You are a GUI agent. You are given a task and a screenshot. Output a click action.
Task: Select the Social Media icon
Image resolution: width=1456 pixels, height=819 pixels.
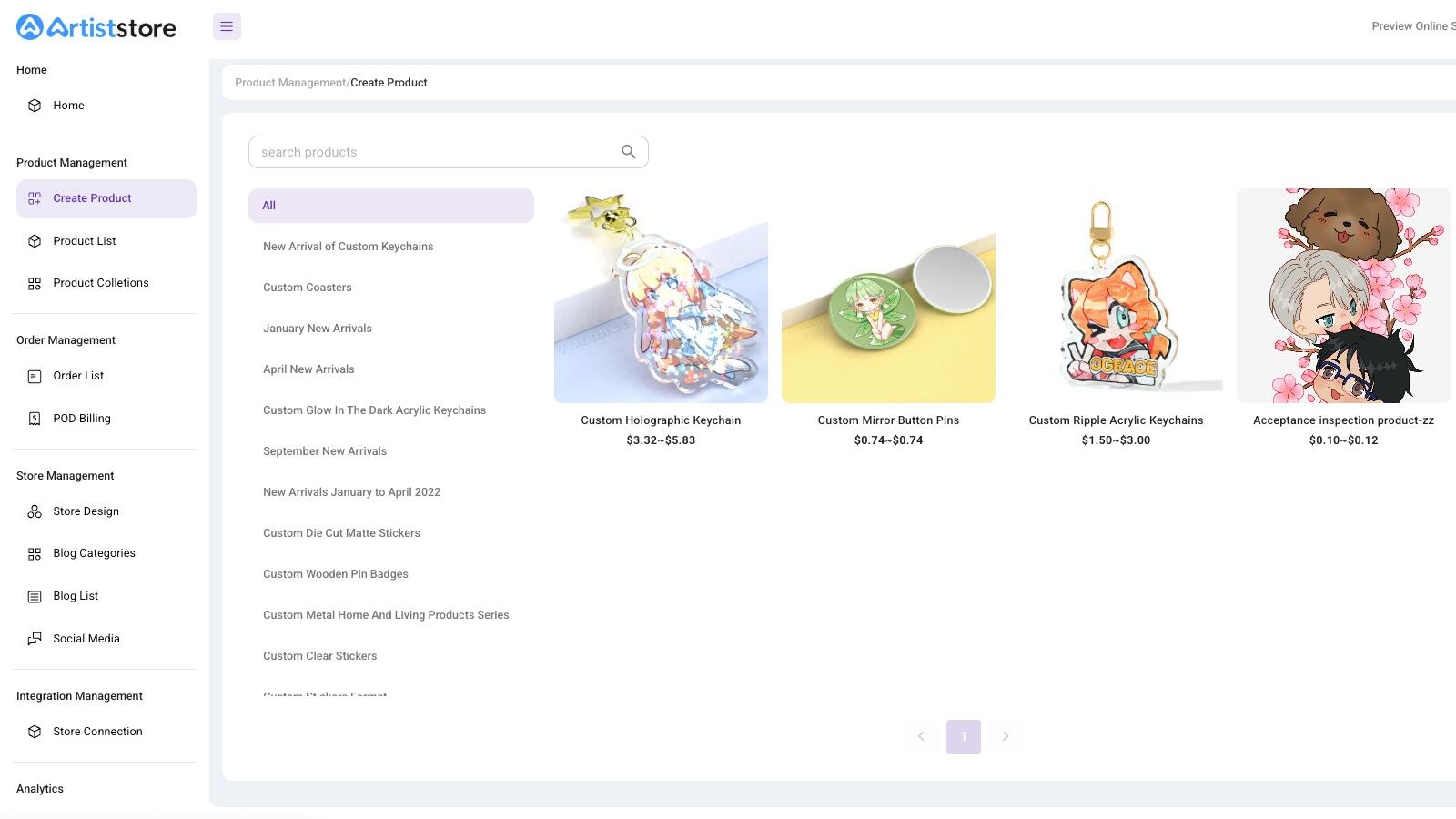pyautogui.click(x=34, y=638)
